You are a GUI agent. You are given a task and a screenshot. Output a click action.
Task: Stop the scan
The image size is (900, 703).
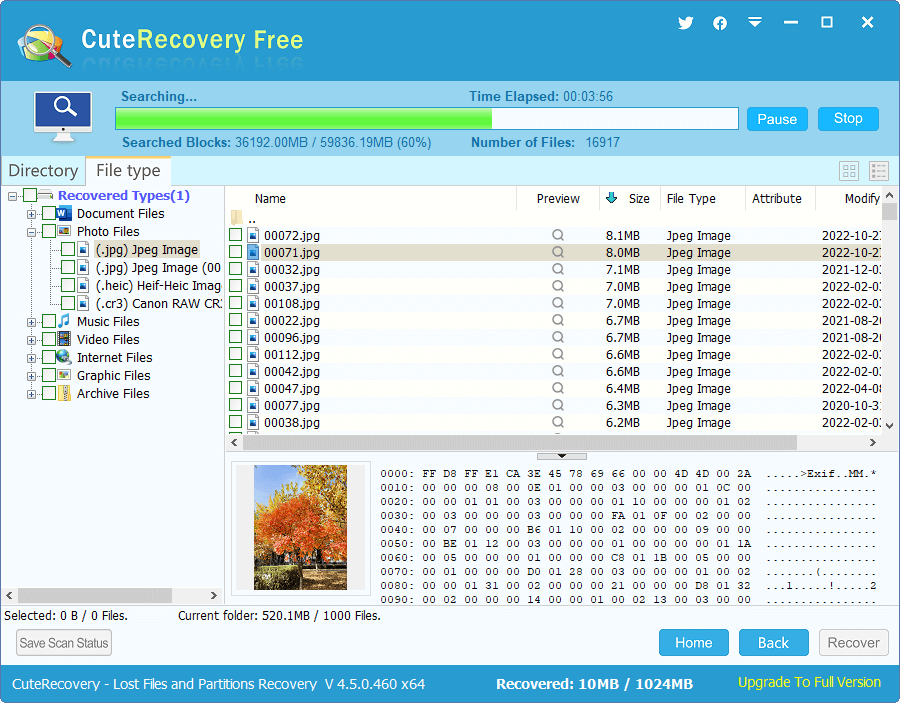(x=848, y=118)
